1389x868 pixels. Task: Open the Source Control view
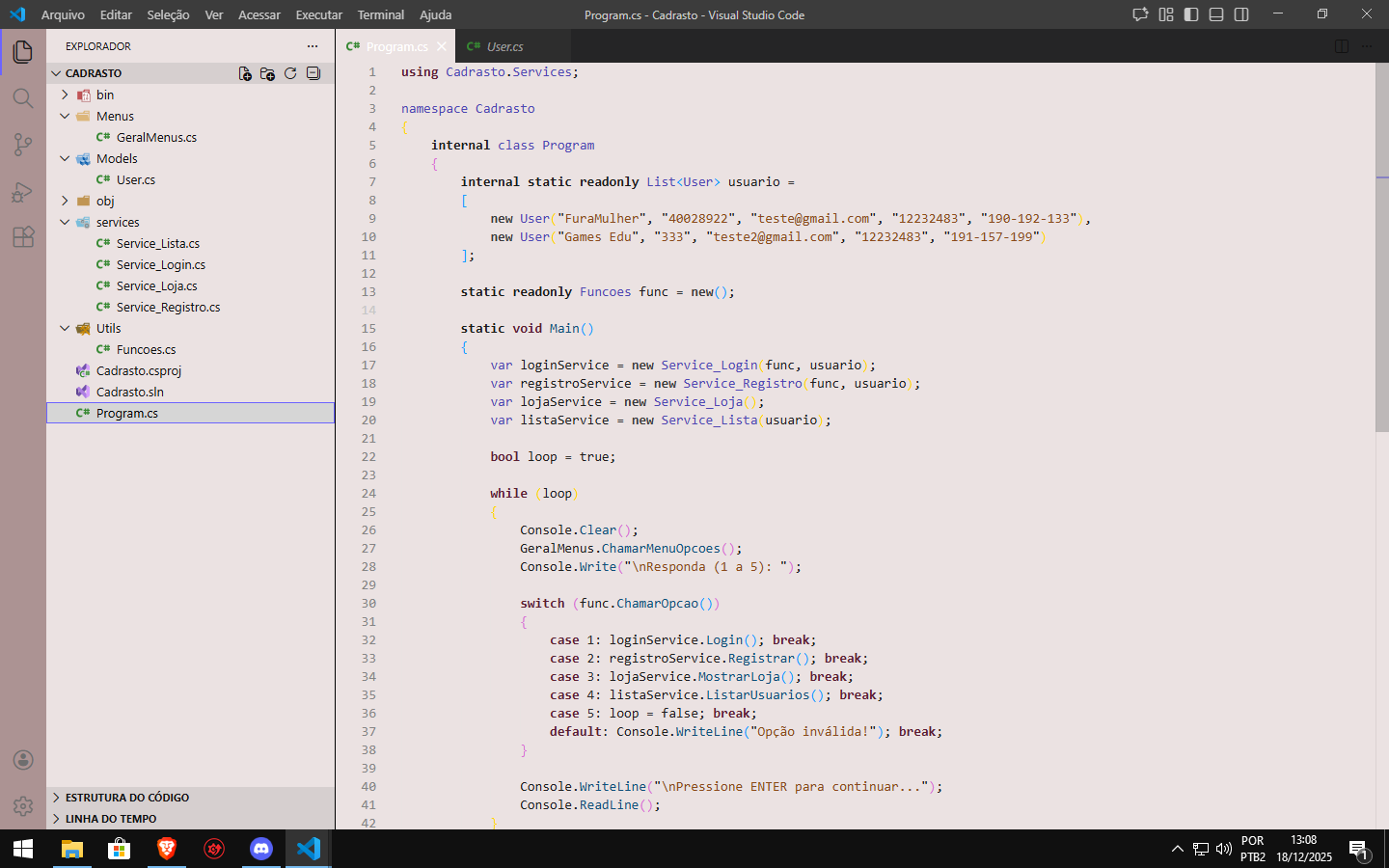pyautogui.click(x=23, y=145)
